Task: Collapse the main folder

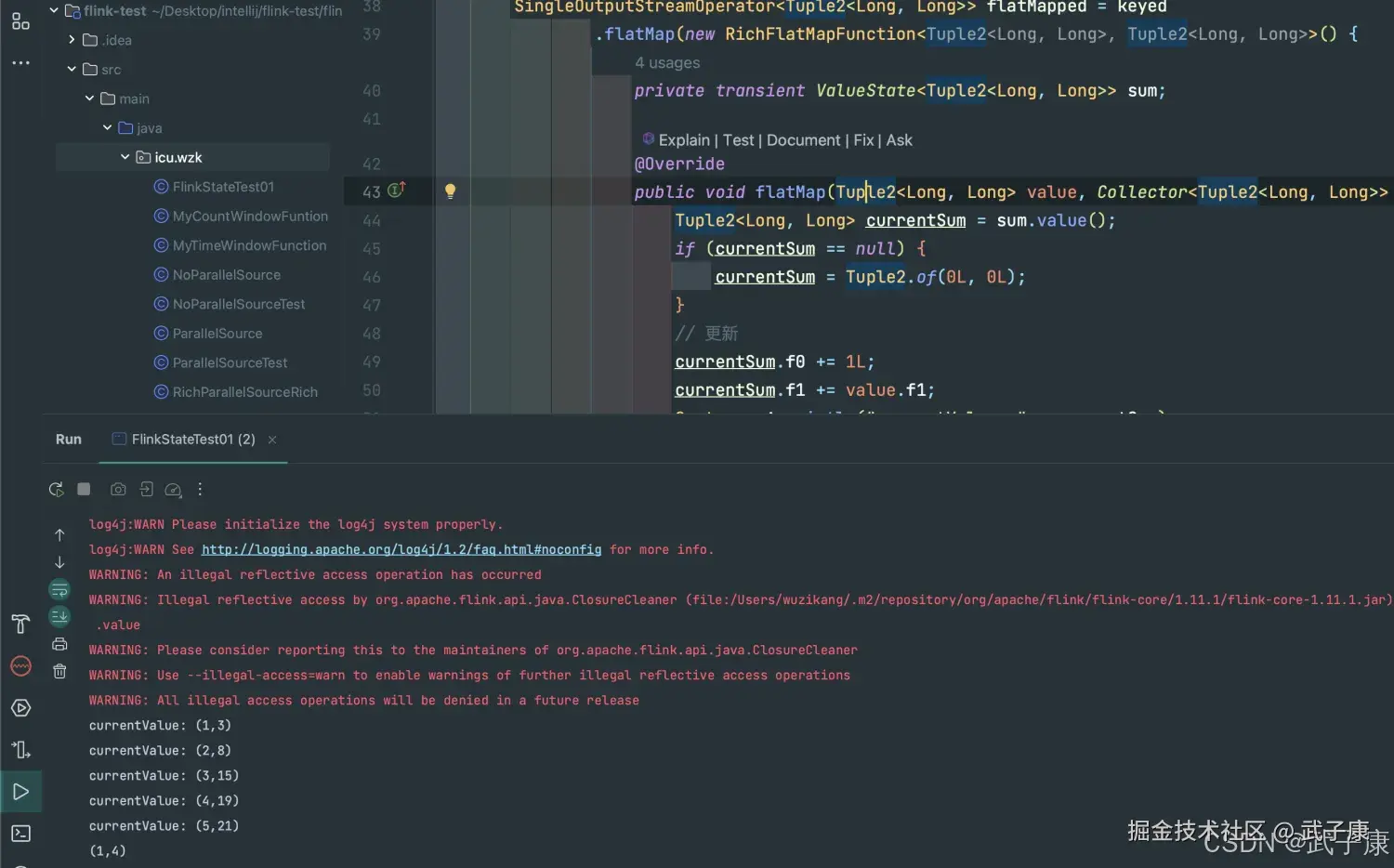Action: [89, 99]
